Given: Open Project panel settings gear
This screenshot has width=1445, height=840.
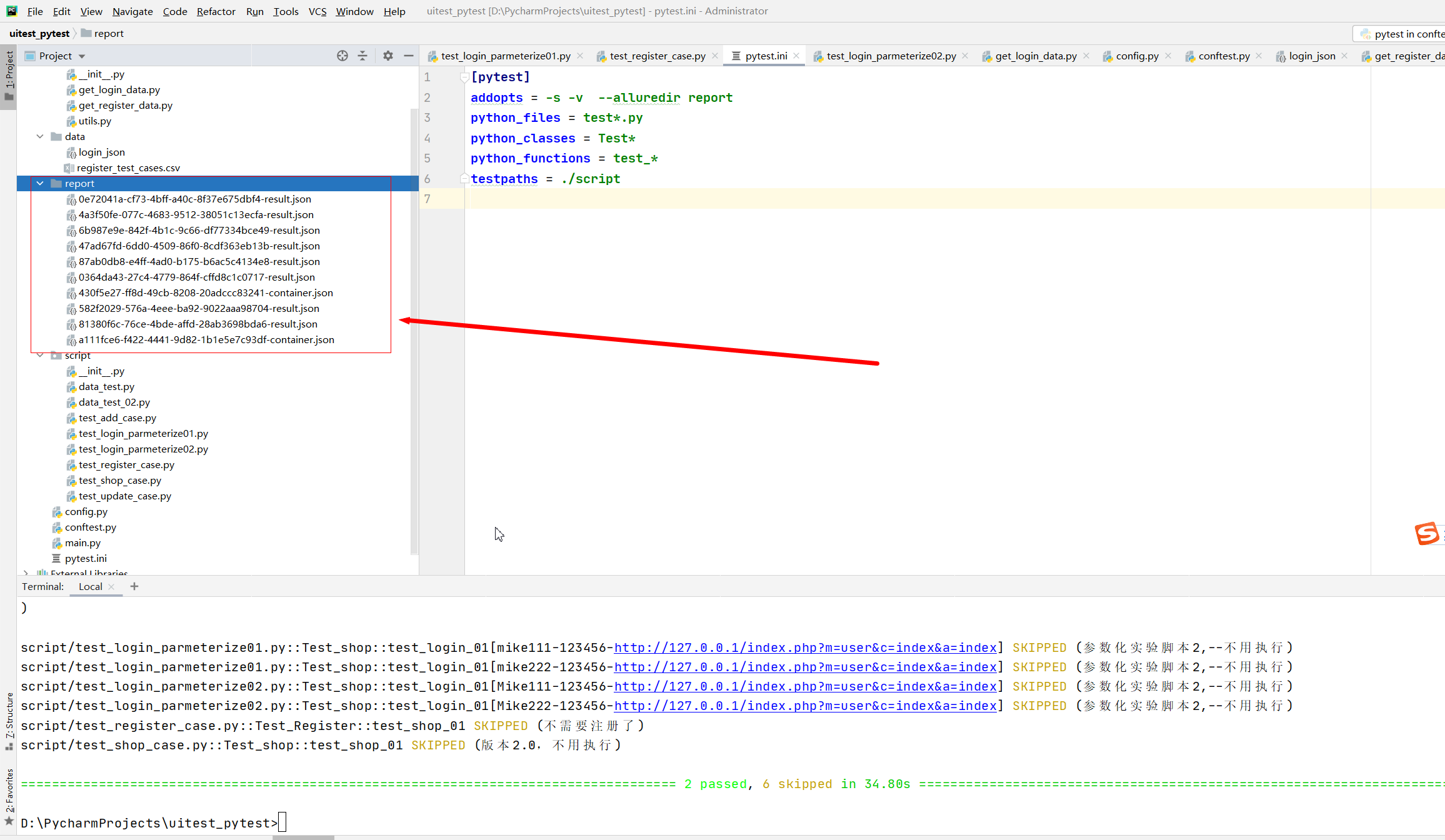Looking at the screenshot, I should pos(388,56).
